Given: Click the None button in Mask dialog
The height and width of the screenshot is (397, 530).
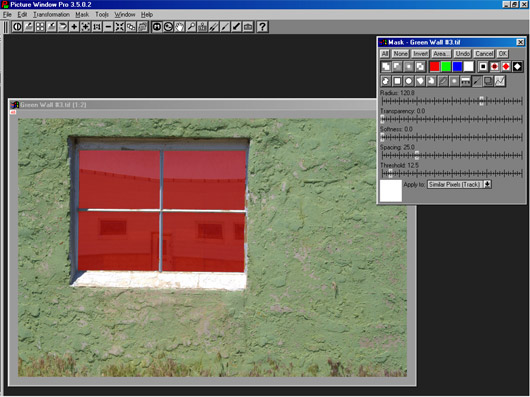Looking at the screenshot, I should [401, 54].
